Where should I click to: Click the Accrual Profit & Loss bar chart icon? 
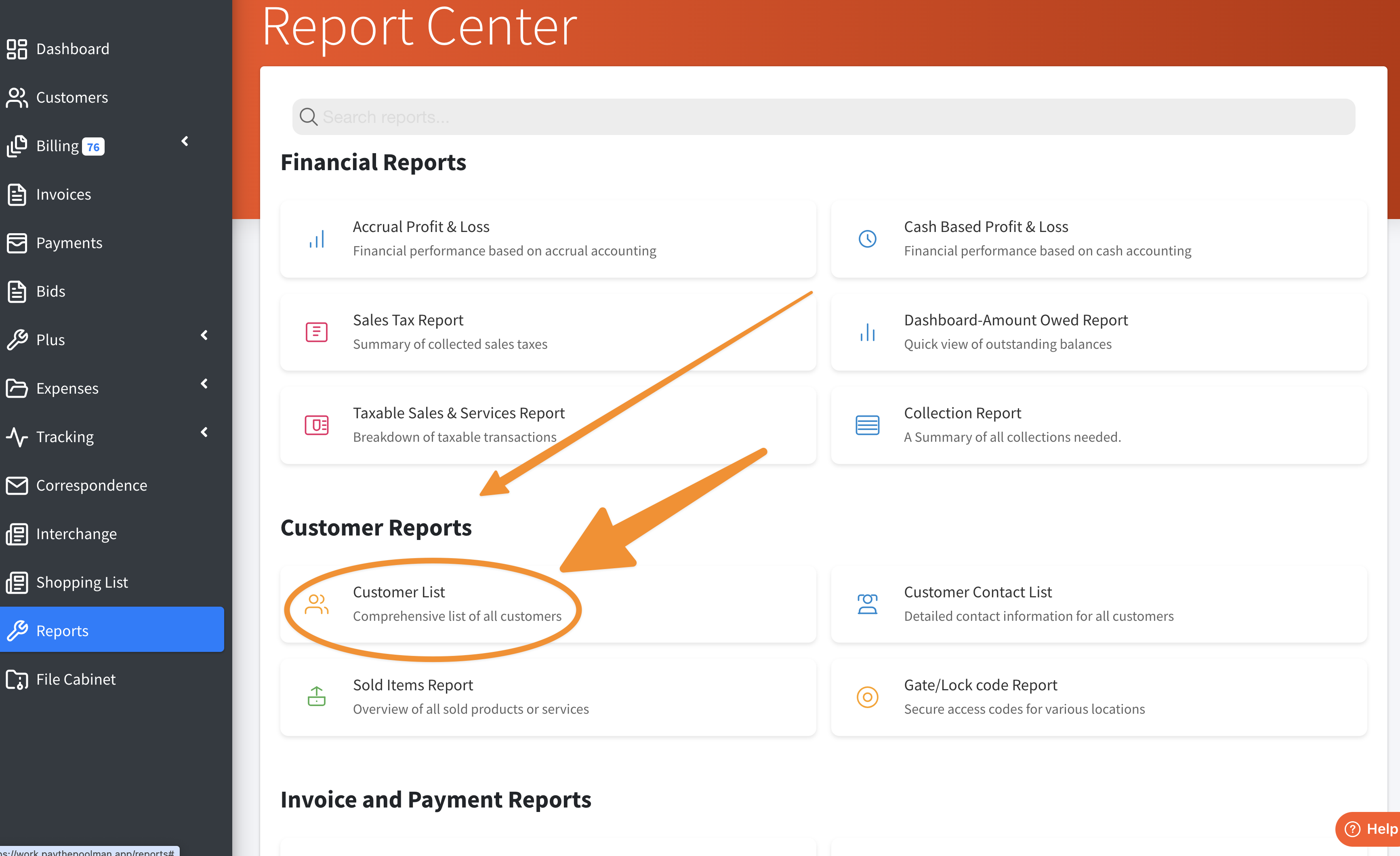pos(317,239)
